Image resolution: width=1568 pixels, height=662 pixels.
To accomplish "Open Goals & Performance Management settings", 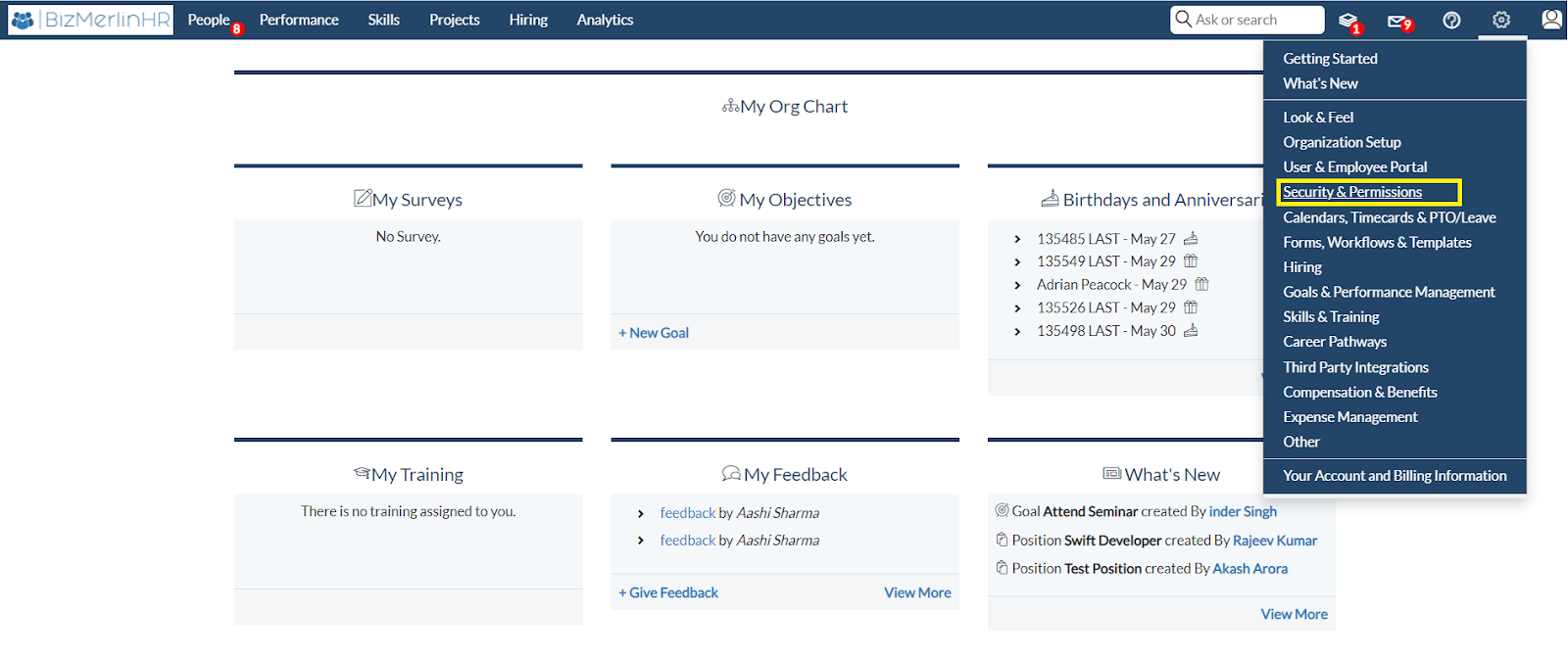I will click(x=1390, y=292).
